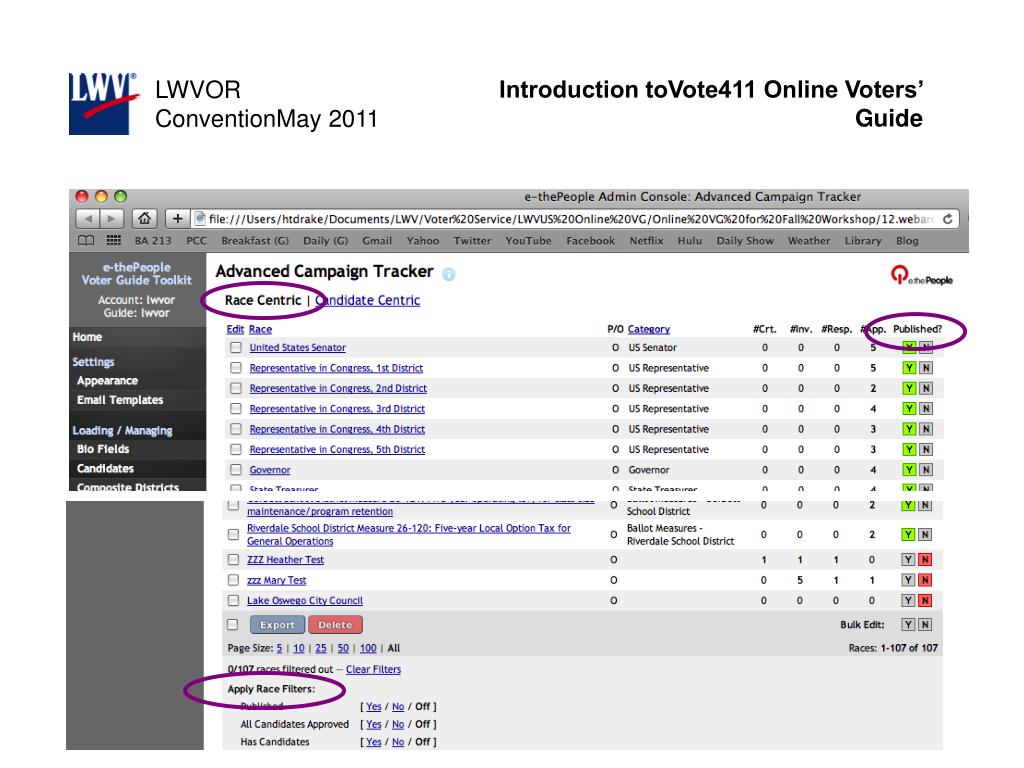Open the help info icon beside Advanced Campaign Tracker

[x=449, y=274]
